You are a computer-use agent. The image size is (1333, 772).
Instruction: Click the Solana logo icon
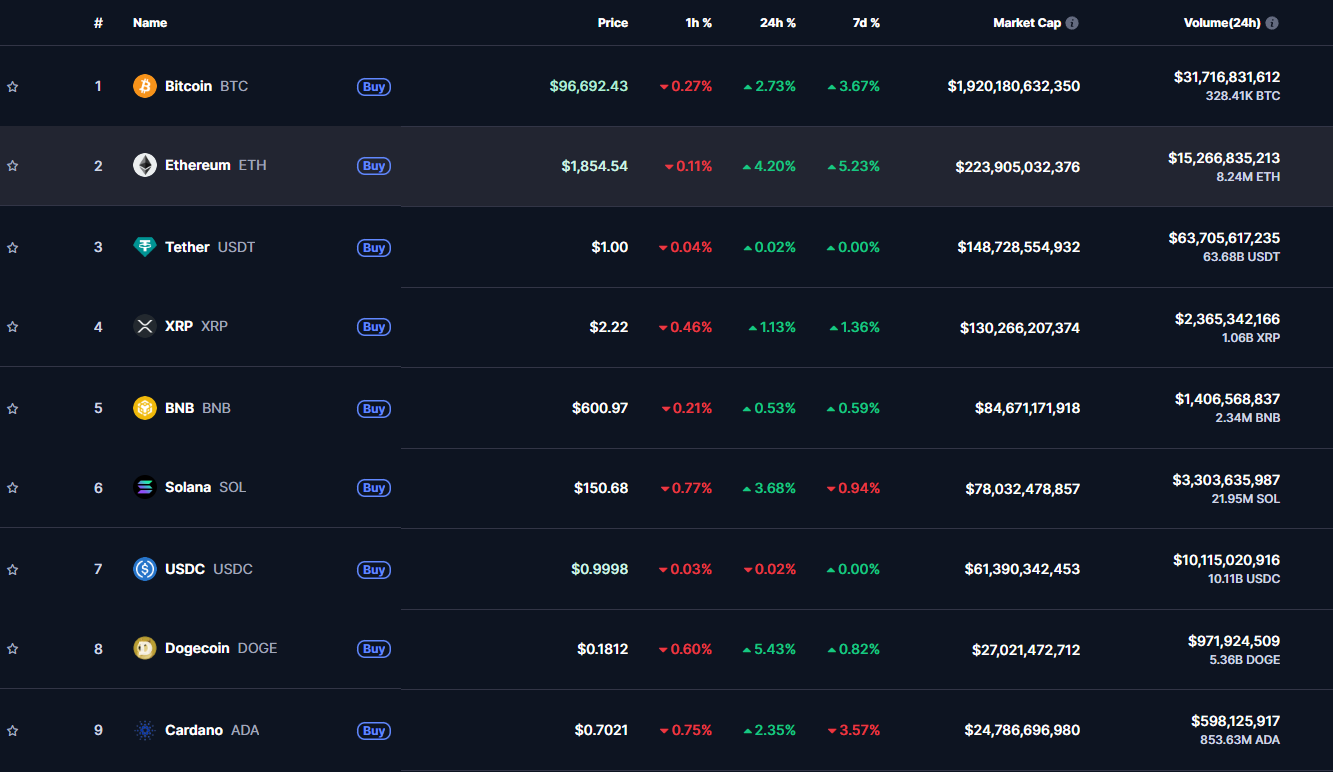click(x=145, y=487)
